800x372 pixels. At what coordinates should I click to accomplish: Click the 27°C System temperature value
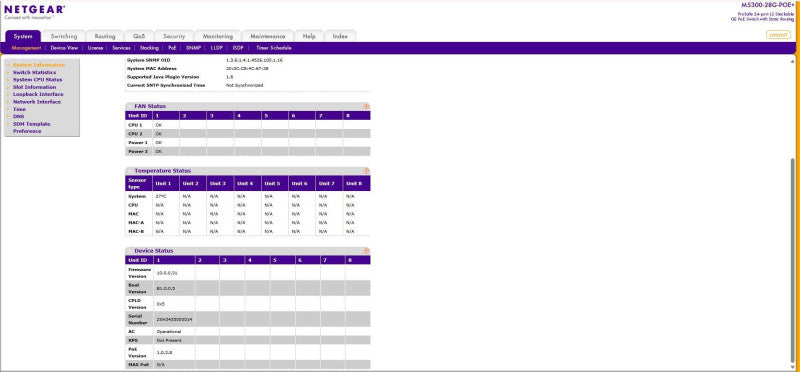[160, 196]
